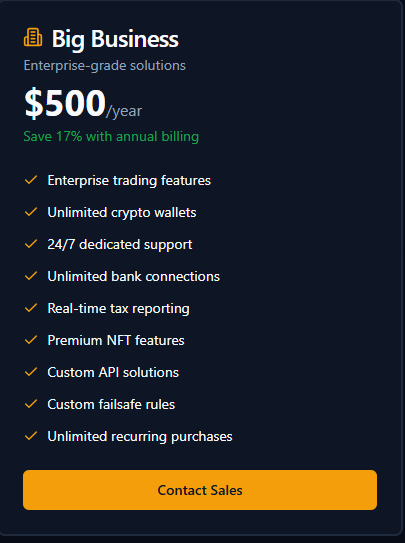Click the Custom API solutions feature text
The width and height of the screenshot is (405, 543).
coord(113,372)
